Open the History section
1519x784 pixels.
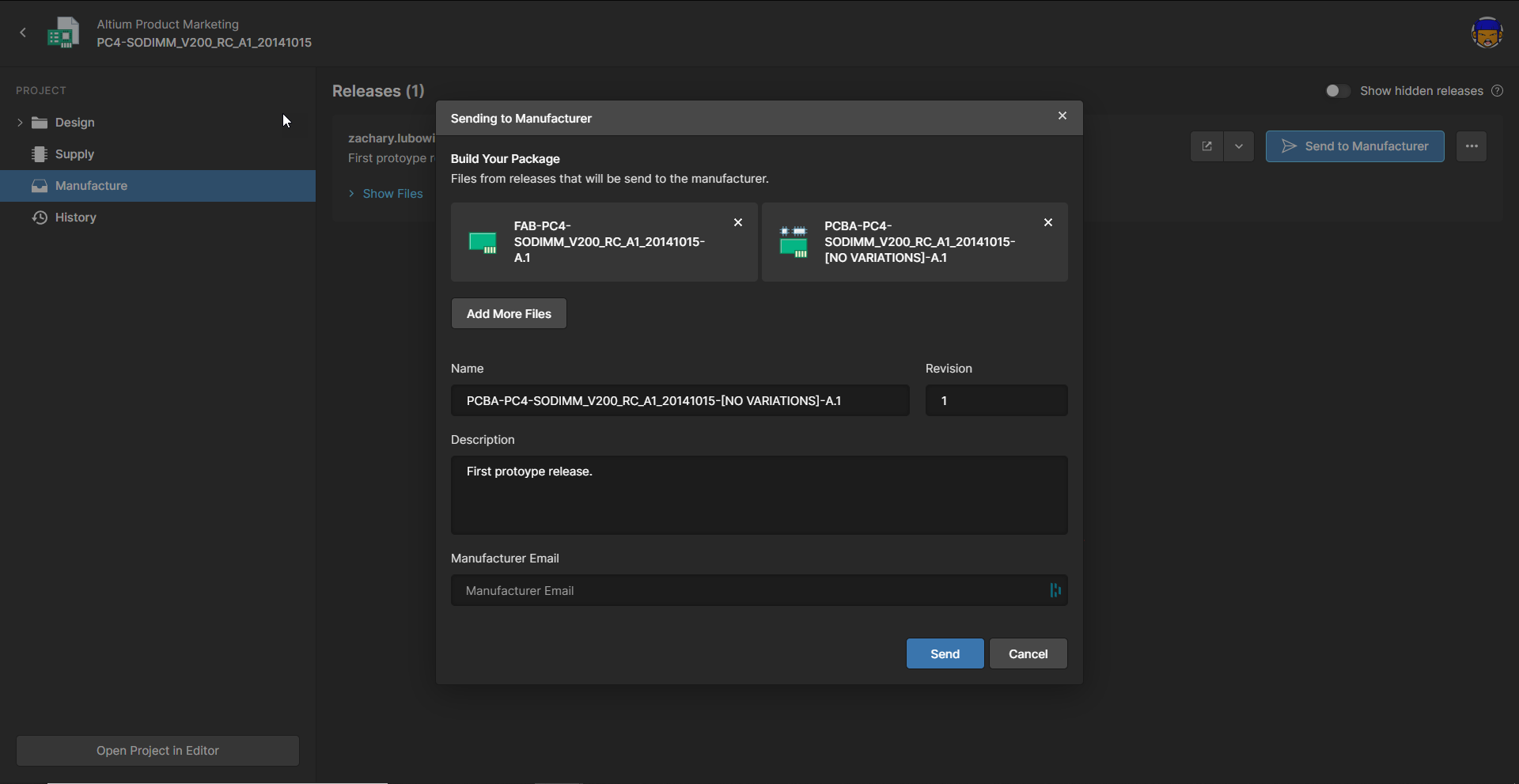coord(75,218)
